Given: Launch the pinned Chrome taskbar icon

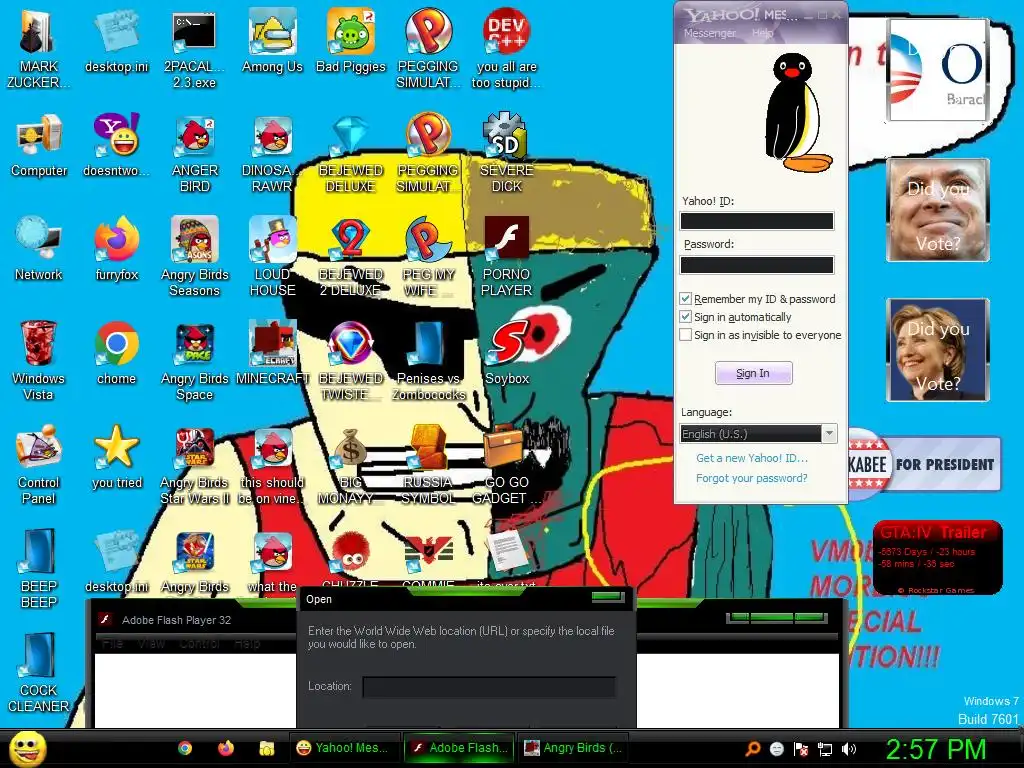Looking at the screenshot, I should coord(185,748).
